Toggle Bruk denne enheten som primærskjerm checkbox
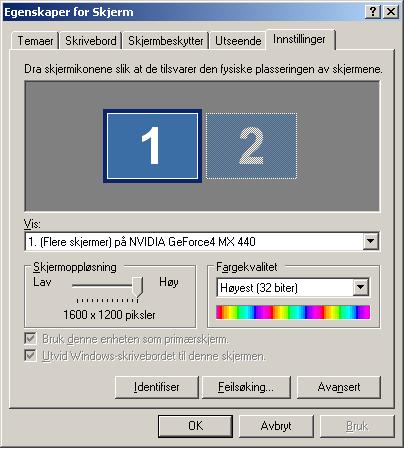Viewport: 405px width, 449px height. (x=30, y=339)
